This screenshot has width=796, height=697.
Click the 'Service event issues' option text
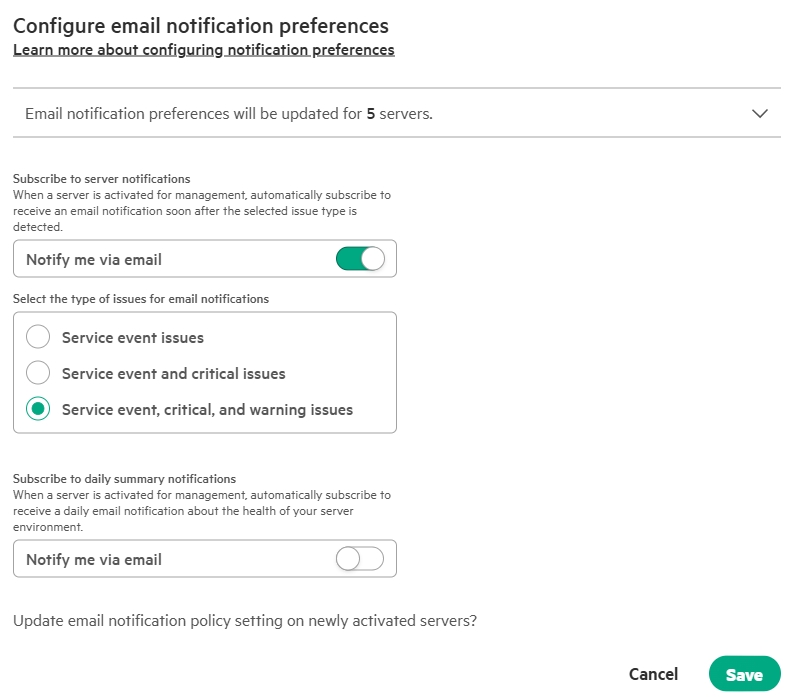133,338
